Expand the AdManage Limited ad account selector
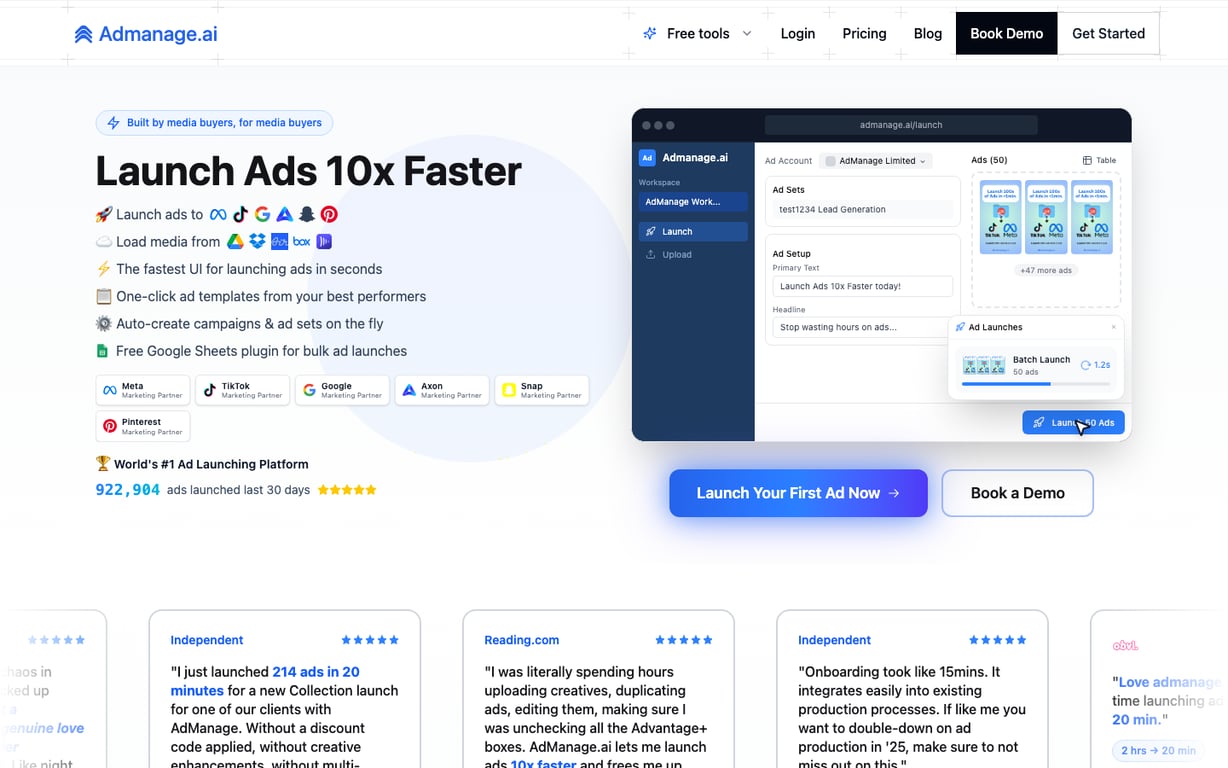 coord(875,160)
